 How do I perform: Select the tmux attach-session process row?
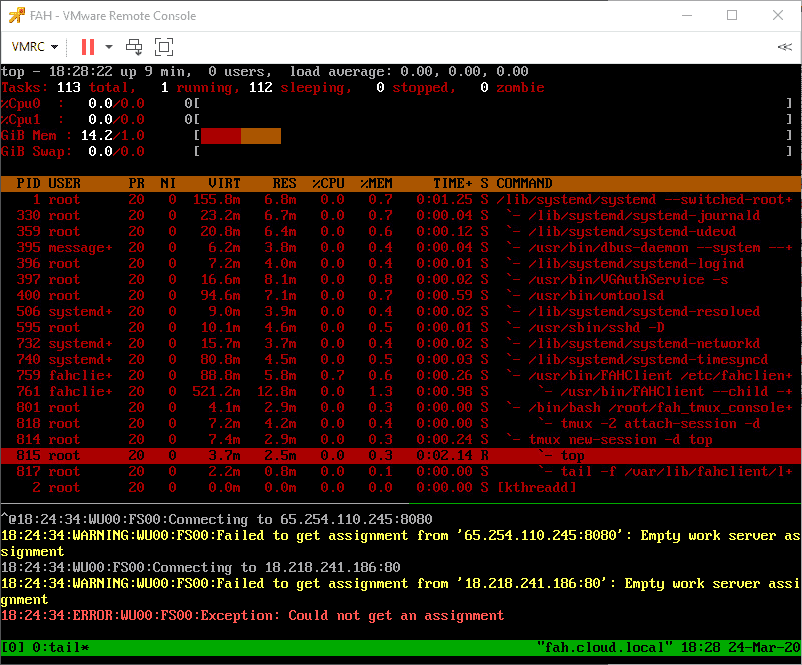(400, 424)
